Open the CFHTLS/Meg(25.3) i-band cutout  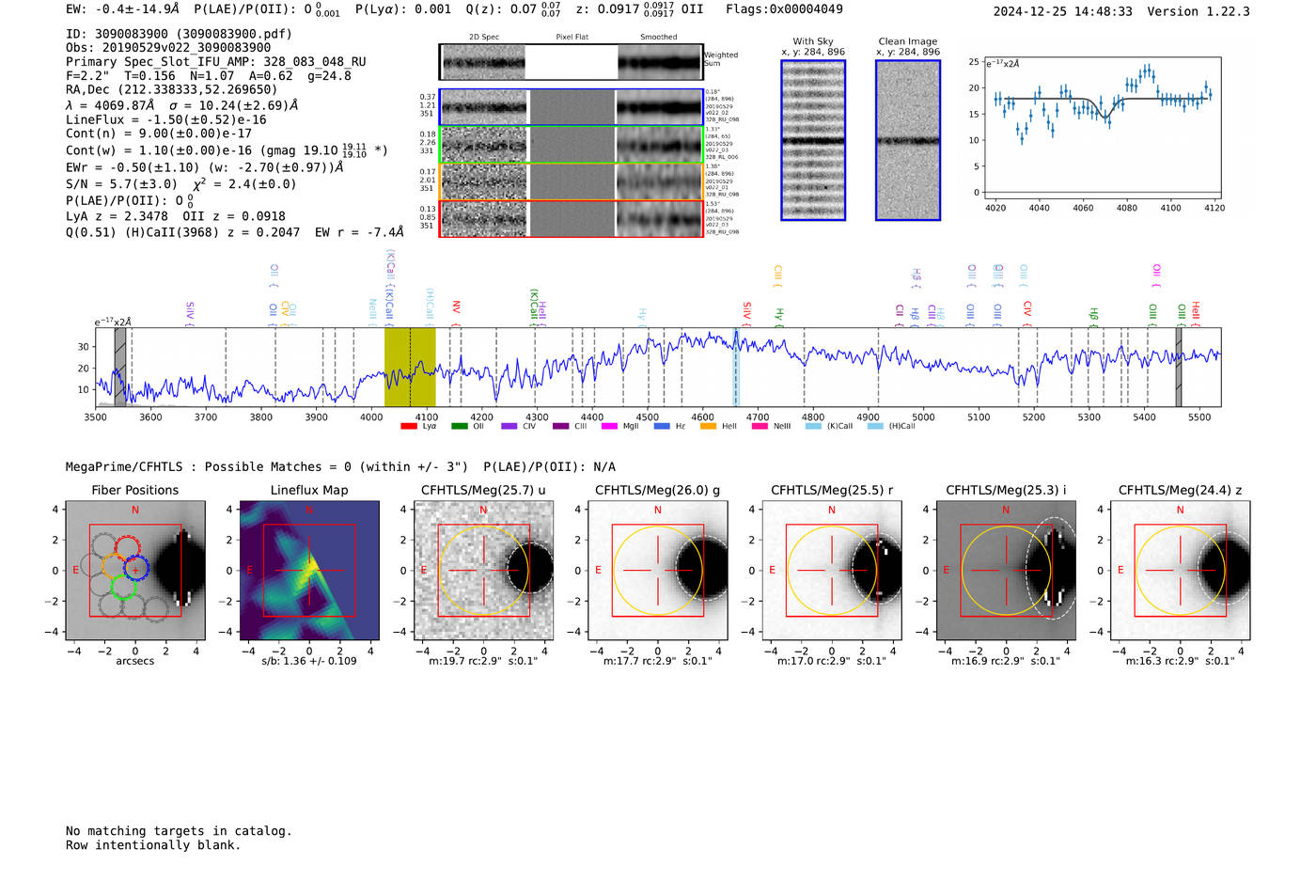1006,570
